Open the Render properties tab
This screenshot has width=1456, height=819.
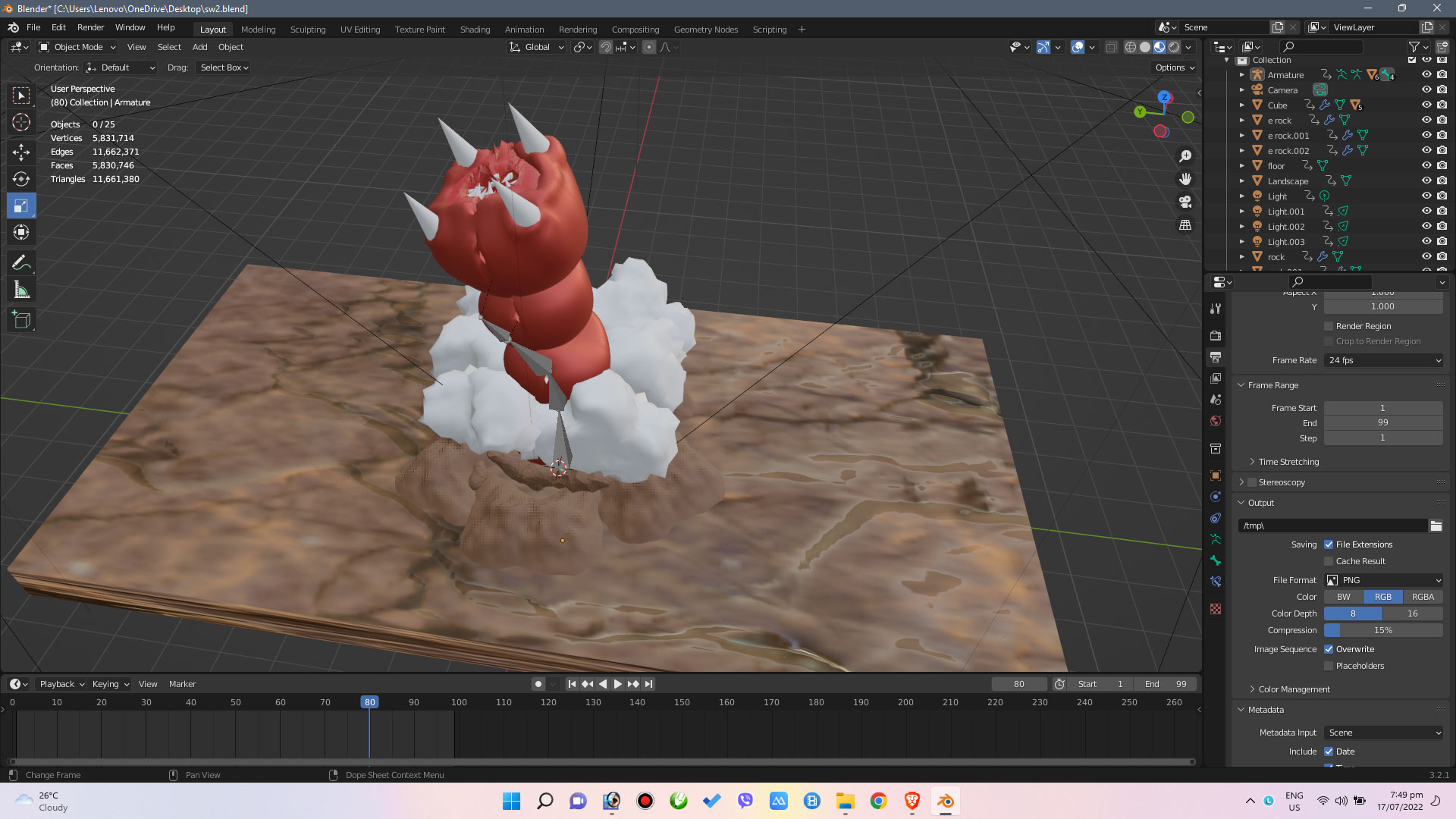pyautogui.click(x=1216, y=335)
